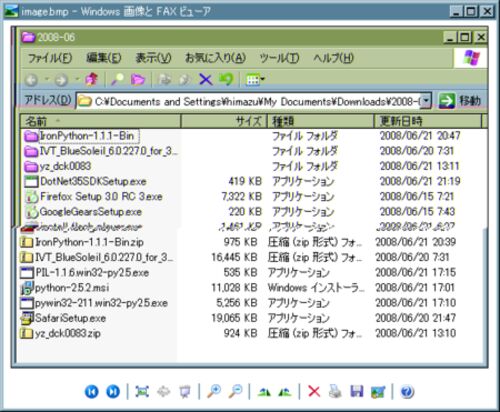Click the 2008-06 folder icon in explorer title bar
The width and height of the screenshot is (500, 412).
[x=29, y=37]
